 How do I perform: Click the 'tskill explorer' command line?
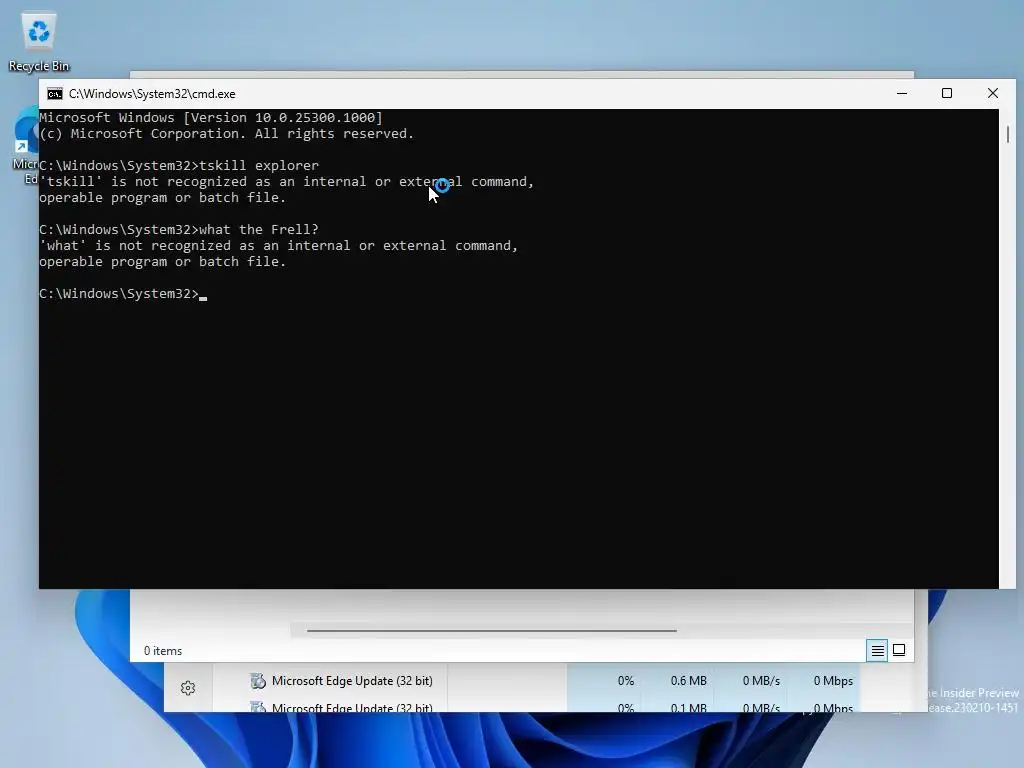pyautogui.click(x=179, y=166)
